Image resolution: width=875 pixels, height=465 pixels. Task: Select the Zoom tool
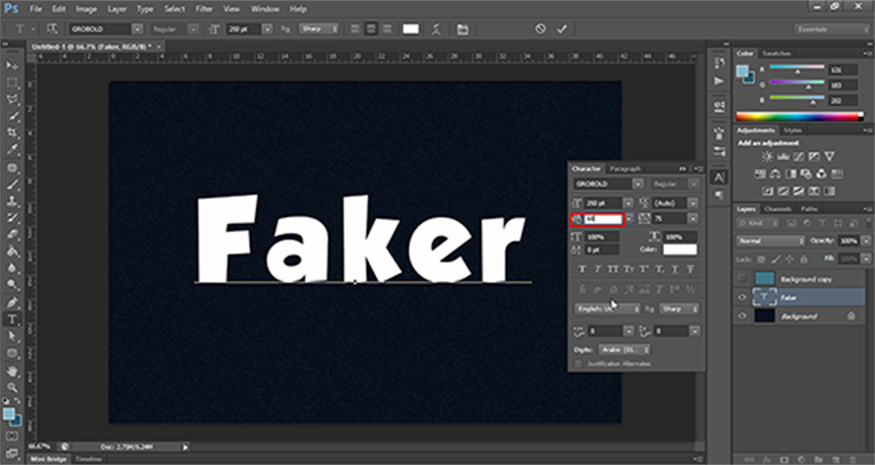click(x=12, y=385)
